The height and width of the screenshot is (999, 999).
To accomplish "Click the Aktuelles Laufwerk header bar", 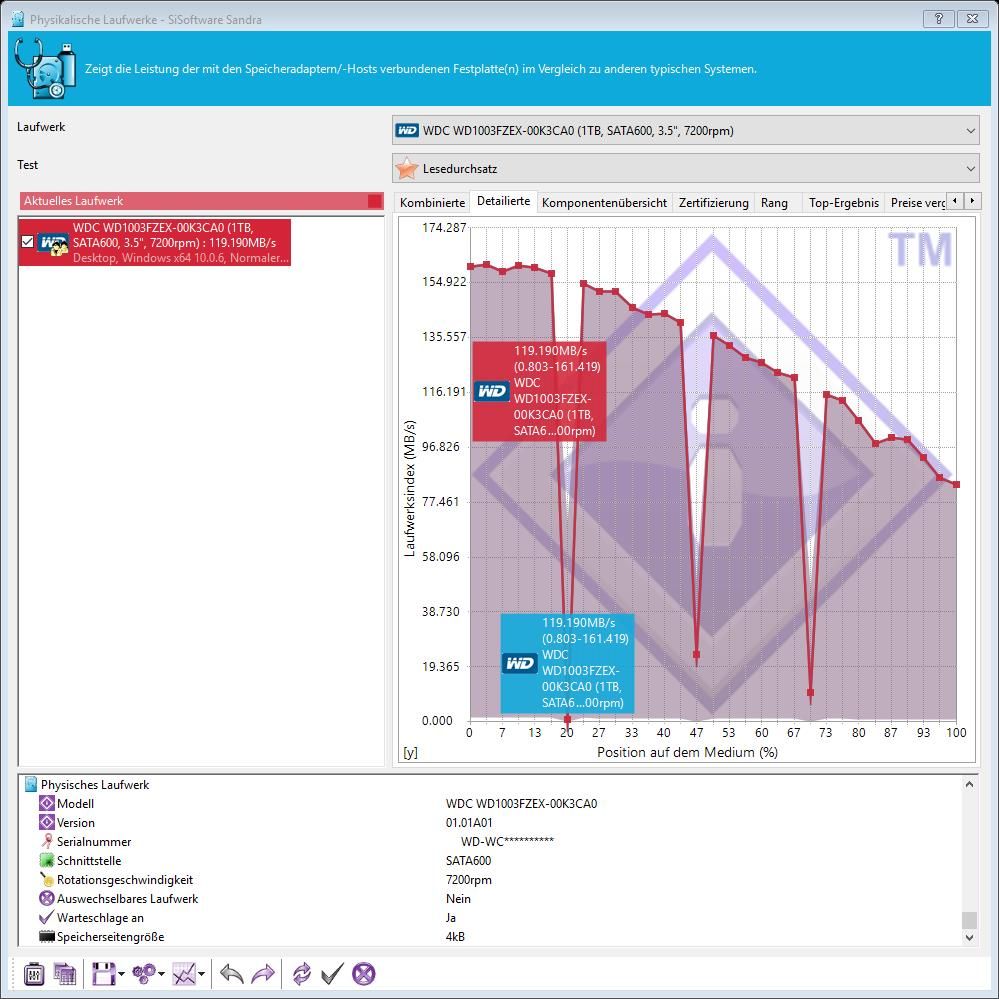I will [201, 201].
